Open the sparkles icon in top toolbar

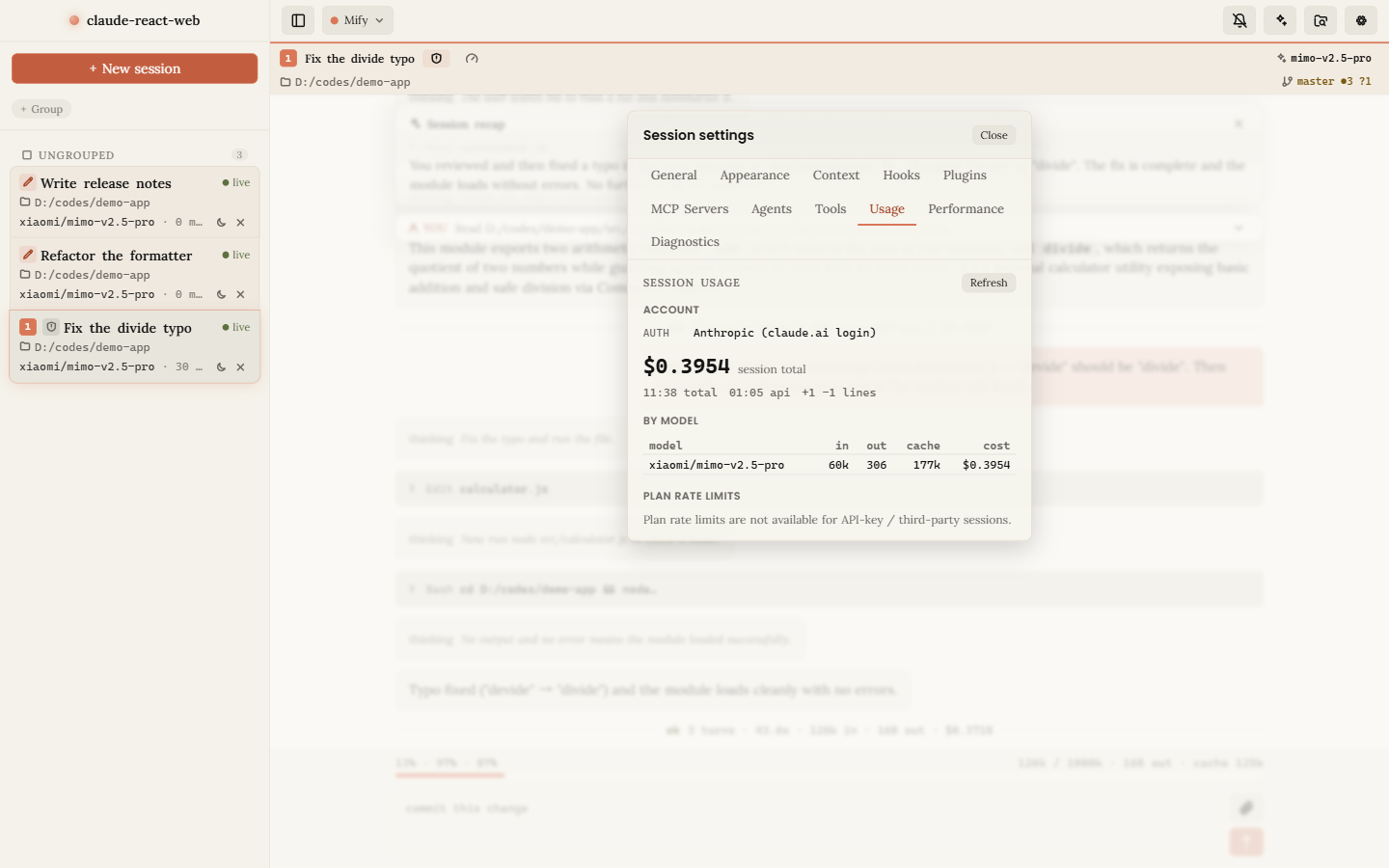click(1281, 20)
